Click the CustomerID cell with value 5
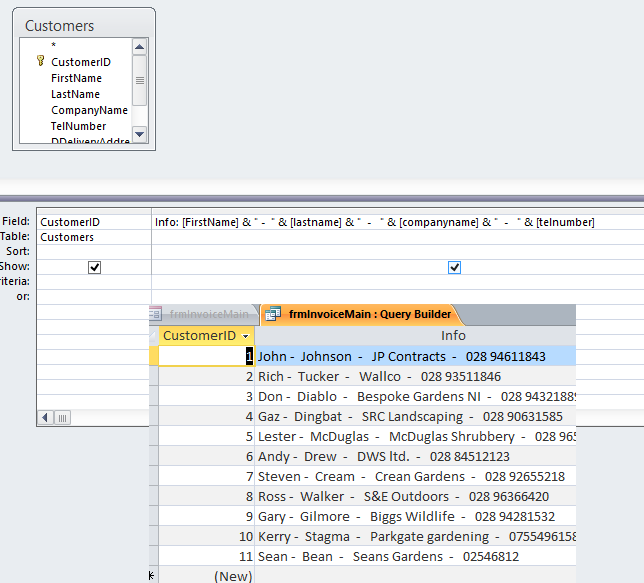644x583 pixels. [207, 436]
